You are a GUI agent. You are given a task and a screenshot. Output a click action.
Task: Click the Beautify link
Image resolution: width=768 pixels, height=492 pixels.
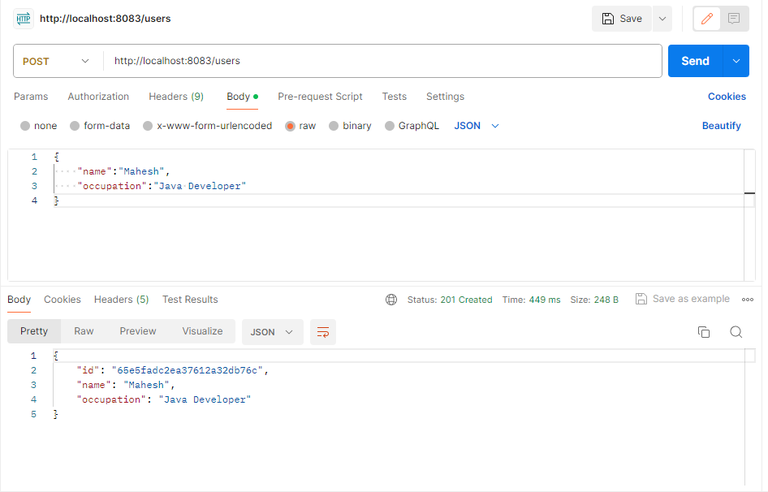pos(721,126)
